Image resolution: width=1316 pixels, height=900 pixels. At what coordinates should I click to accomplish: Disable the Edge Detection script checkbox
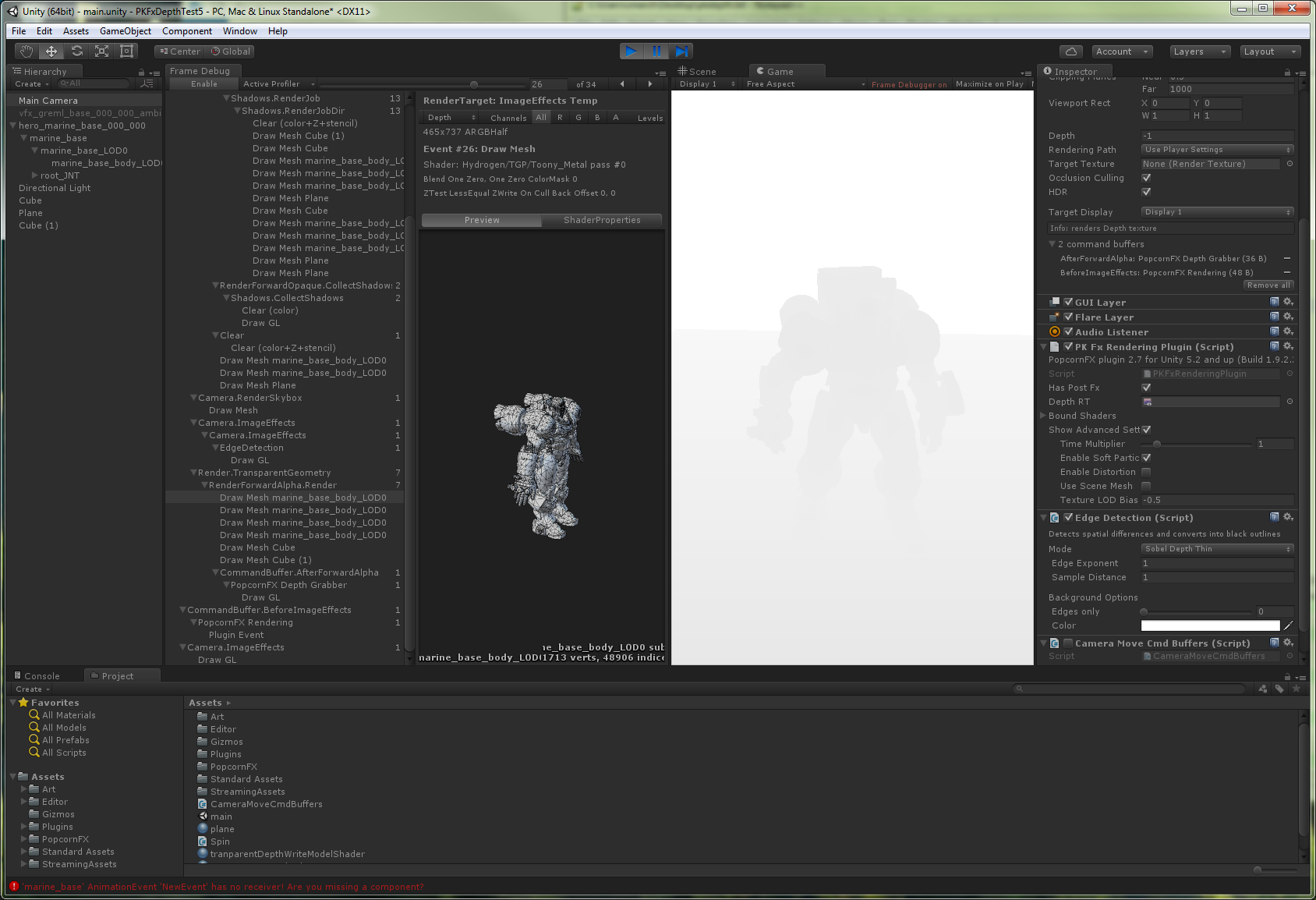coord(1067,517)
